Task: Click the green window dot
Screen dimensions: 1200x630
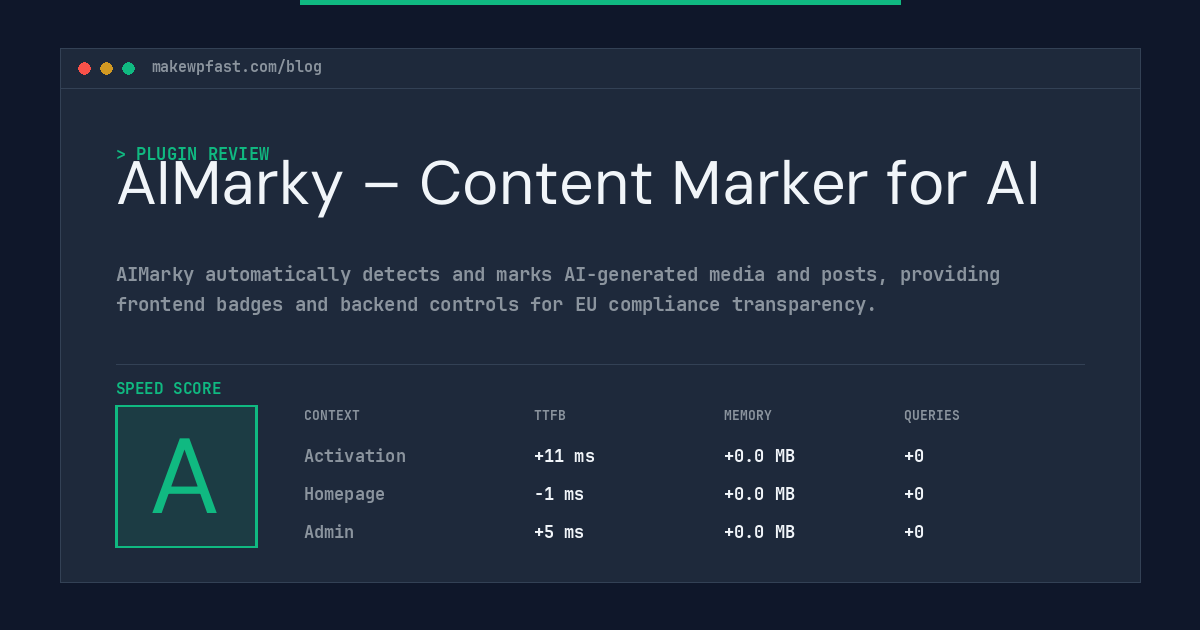Action: [128, 68]
